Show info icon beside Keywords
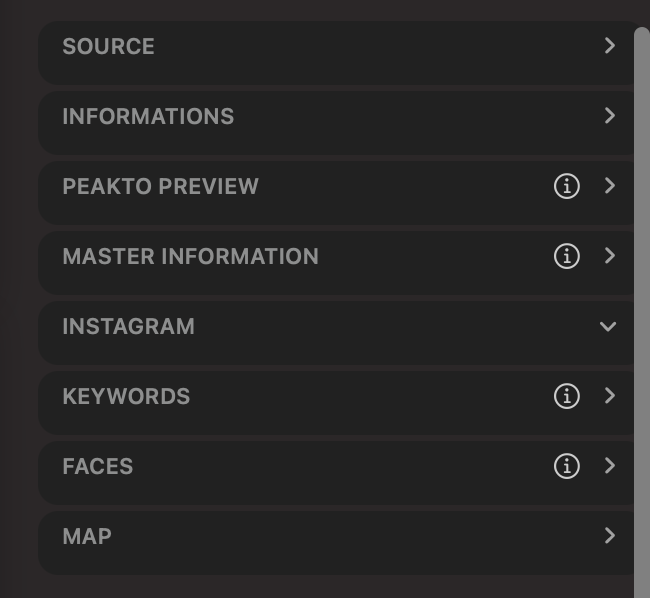The width and height of the screenshot is (650, 598). 566,396
